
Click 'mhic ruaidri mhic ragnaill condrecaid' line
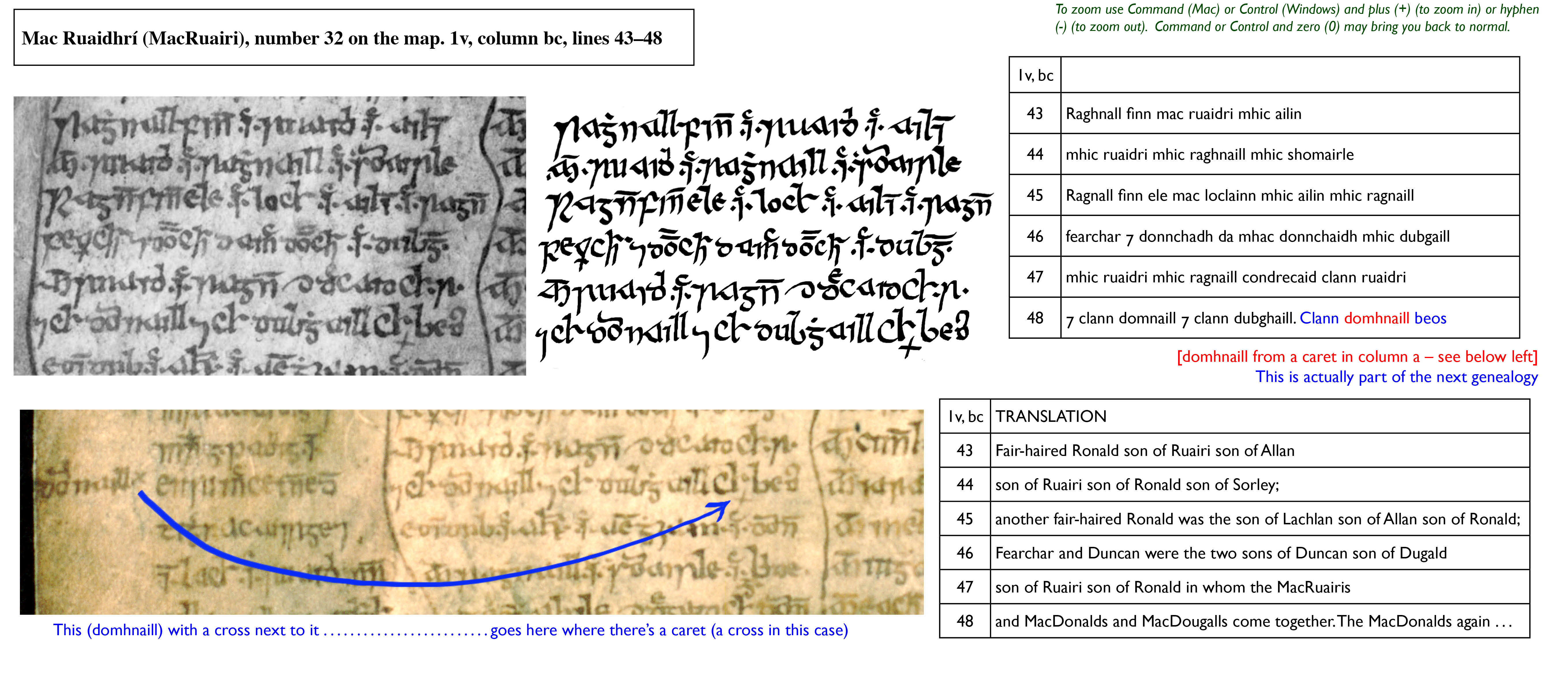coord(1236,277)
